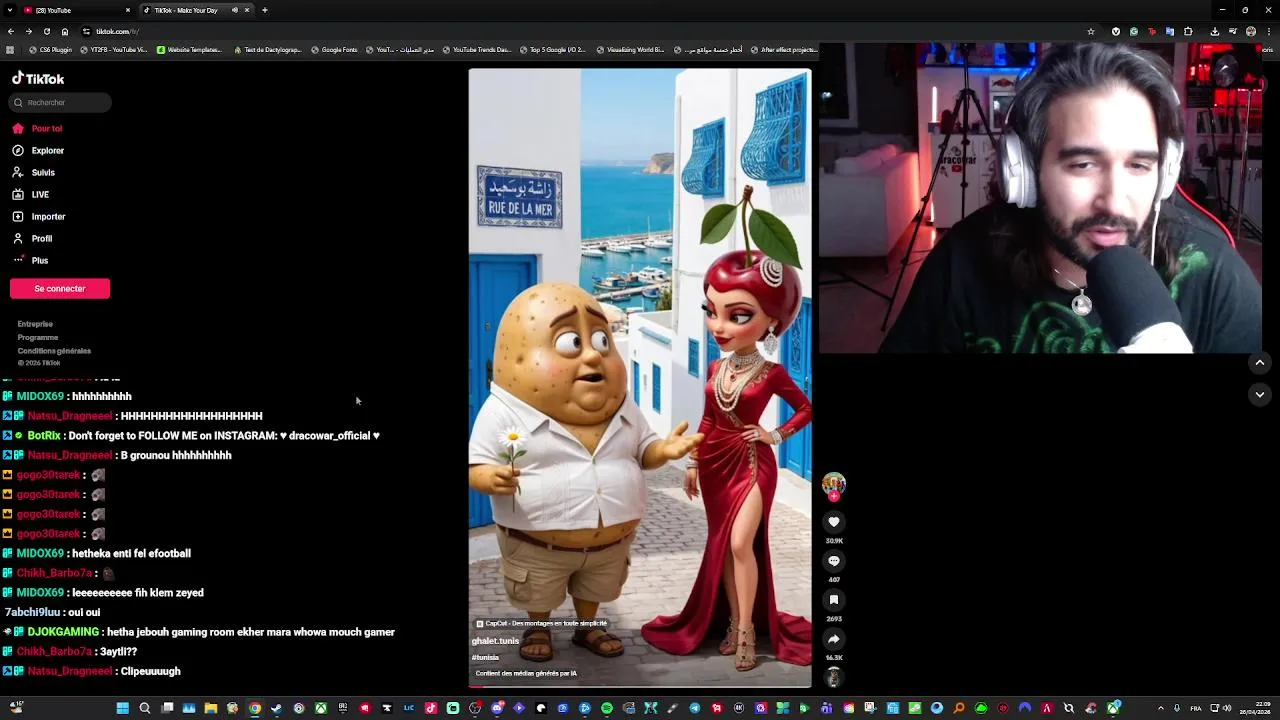Open the Google Fonts bookmark
The image size is (1280, 720).
click(x=334, y=50)
